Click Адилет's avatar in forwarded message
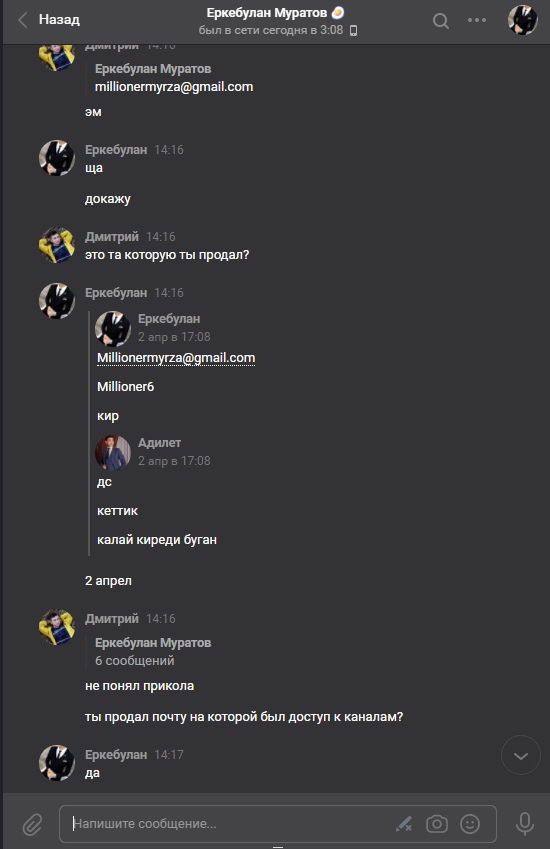Image resolution: width=550 pixels, height=849 pixels. pyautogui.click(x=113, y=453)
